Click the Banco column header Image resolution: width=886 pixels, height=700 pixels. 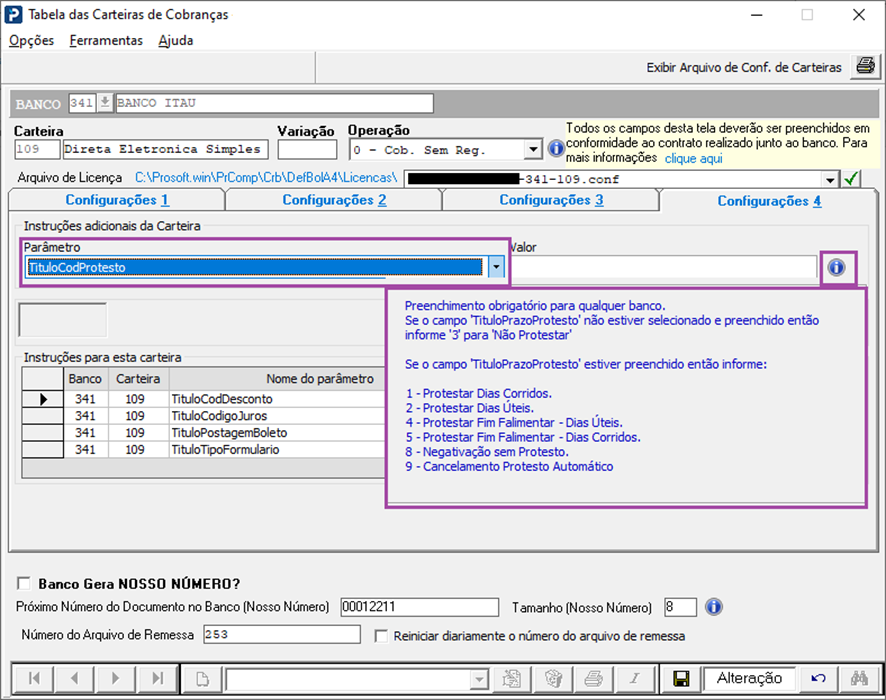[x=85, y=379]
